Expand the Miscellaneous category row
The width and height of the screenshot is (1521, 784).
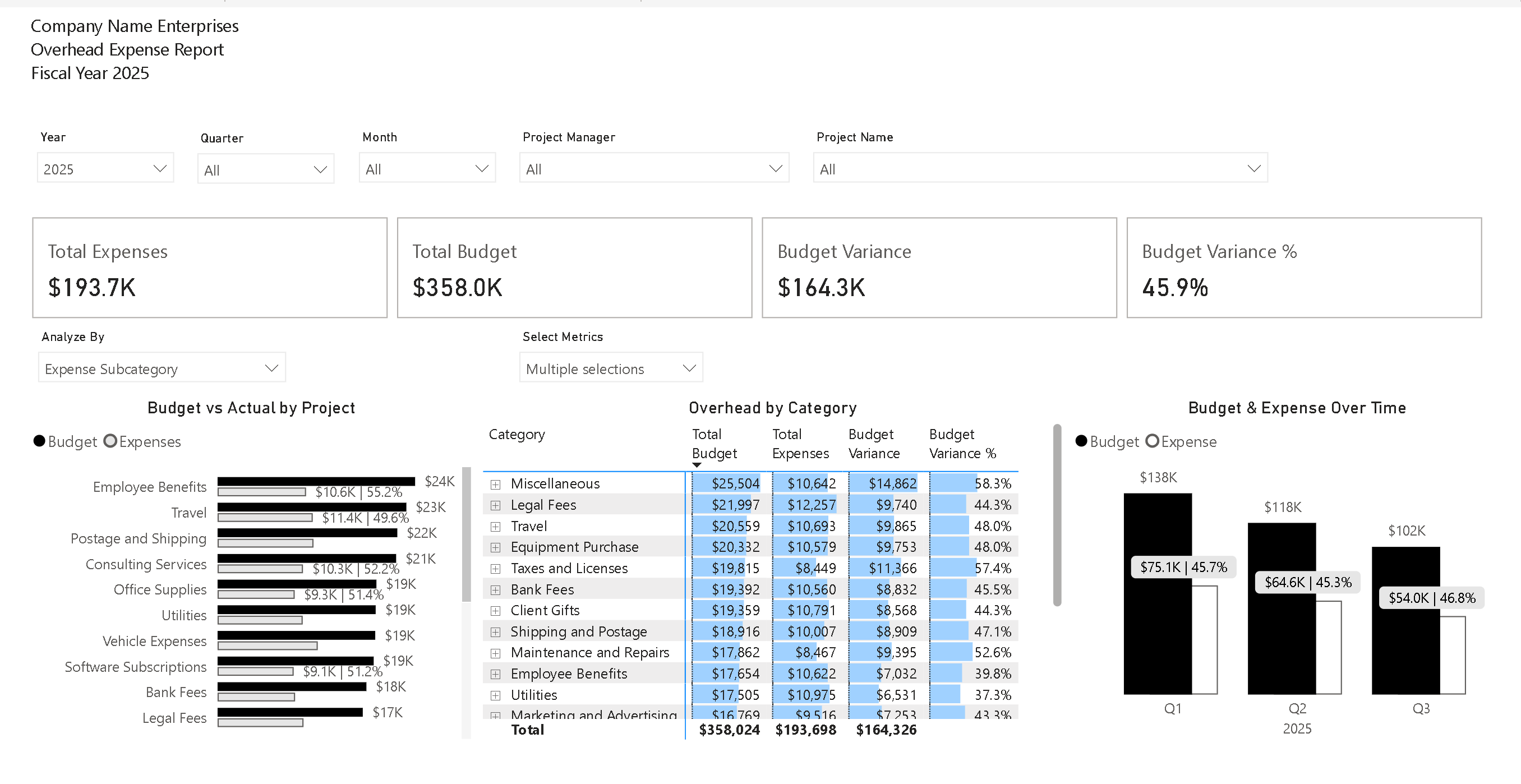pyautogui.click(x=495, y=485)
